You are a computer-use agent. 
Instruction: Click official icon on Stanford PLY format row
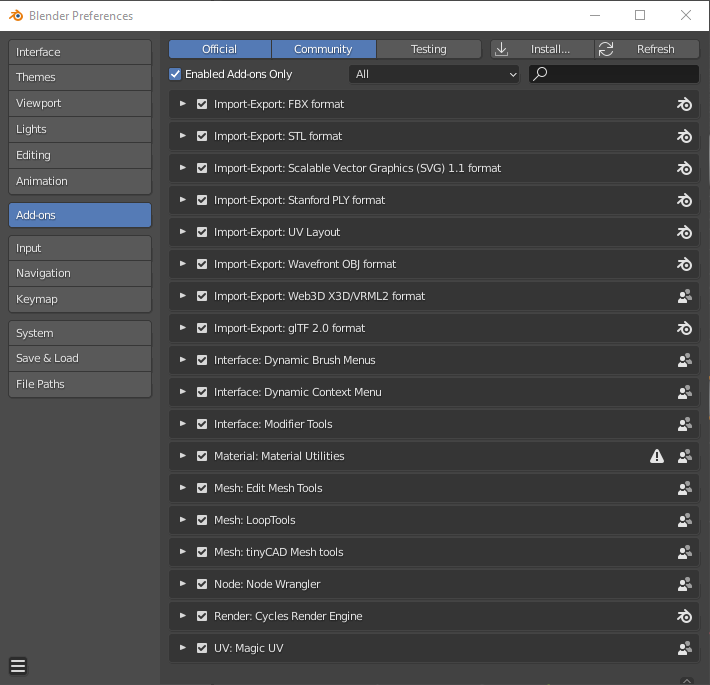point(684,200)
